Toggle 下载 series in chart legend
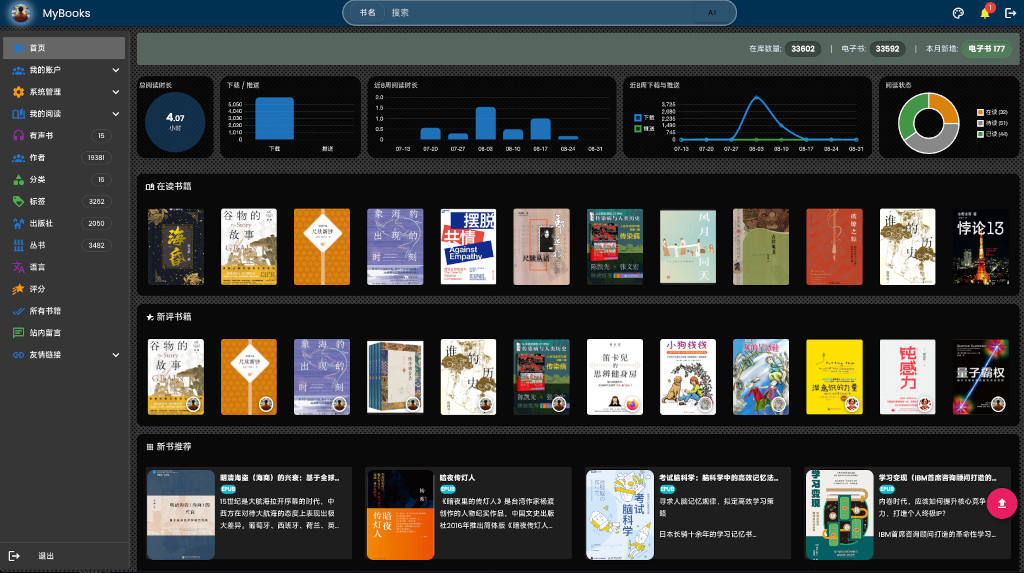Image resolution: width=1024 pixels, height=573 pixels. tap(644, 118)
